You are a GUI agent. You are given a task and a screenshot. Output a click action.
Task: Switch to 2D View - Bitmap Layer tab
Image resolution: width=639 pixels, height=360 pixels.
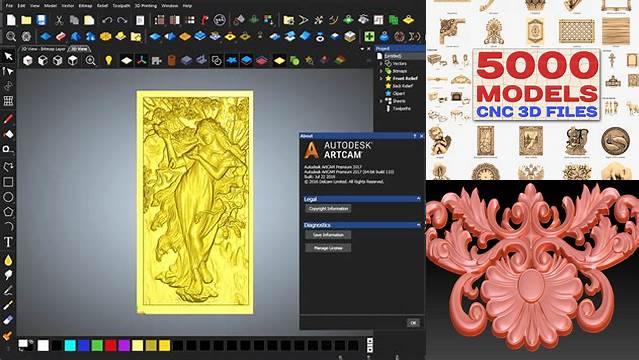click(x=43, y=49)
